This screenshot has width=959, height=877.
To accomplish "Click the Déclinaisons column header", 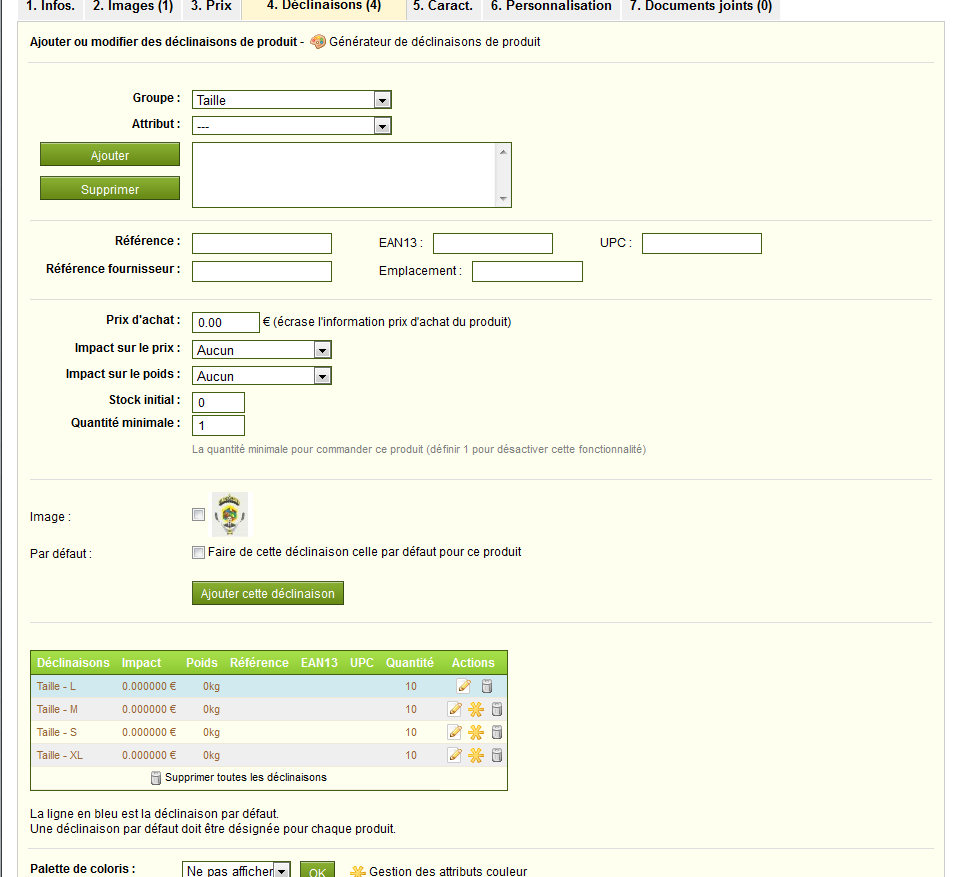I will coord(73,663).
